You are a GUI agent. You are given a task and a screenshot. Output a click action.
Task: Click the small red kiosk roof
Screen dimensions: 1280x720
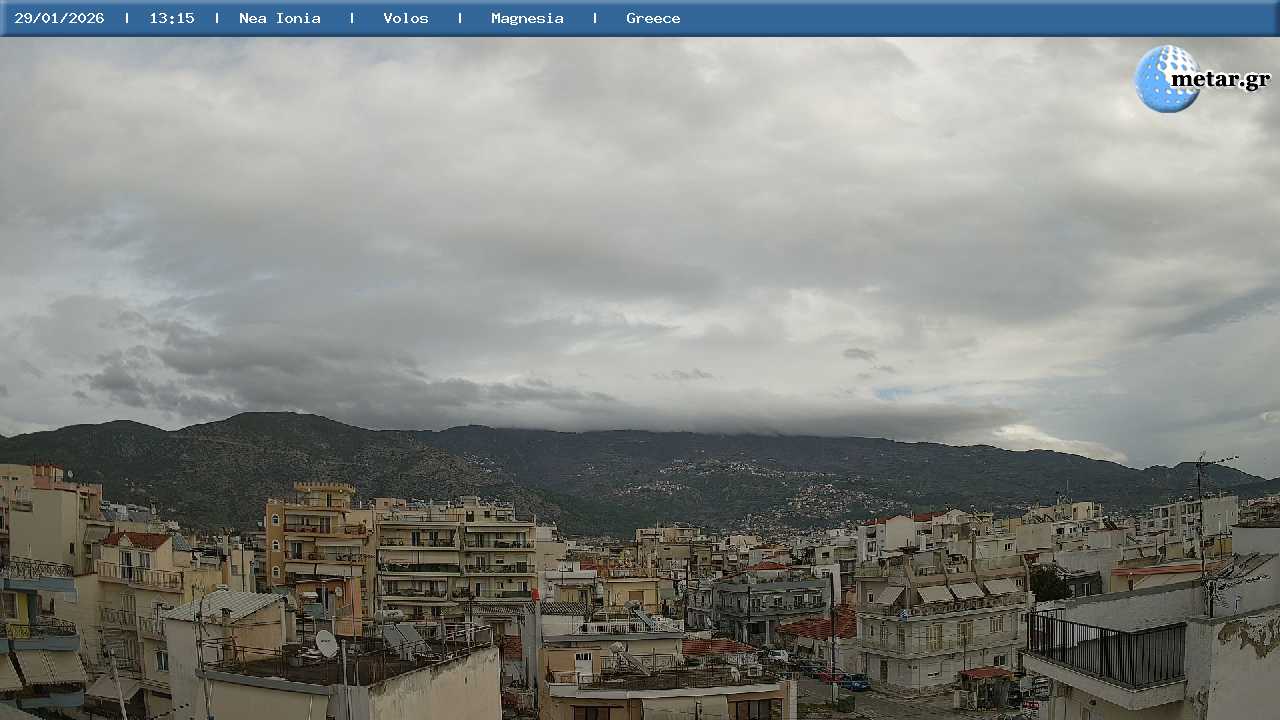click(986, 673)
